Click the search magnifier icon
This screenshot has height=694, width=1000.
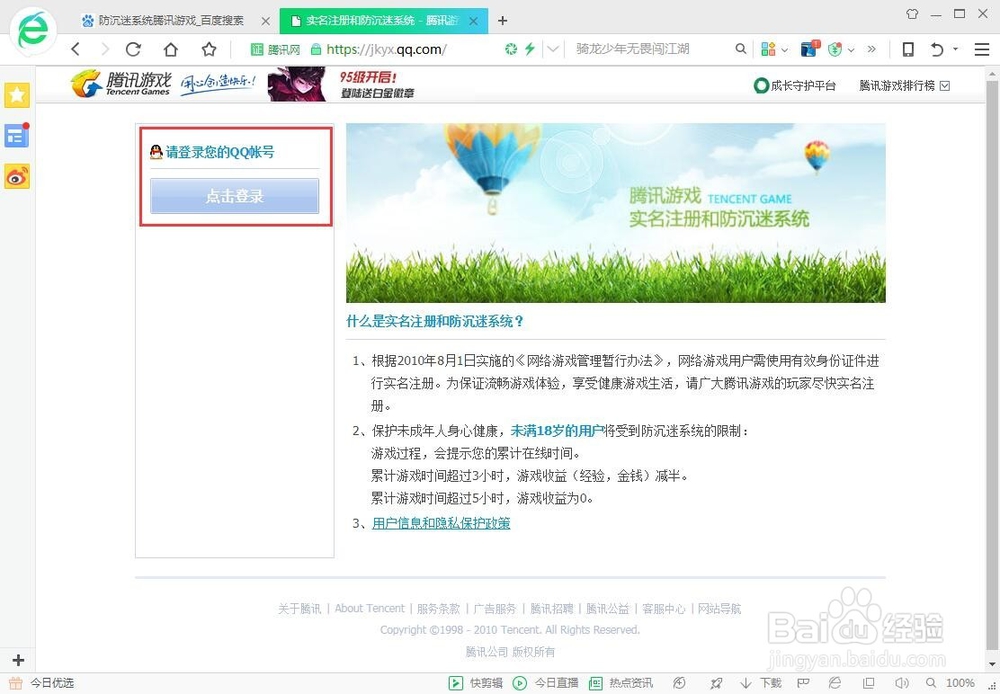point(740,48)
